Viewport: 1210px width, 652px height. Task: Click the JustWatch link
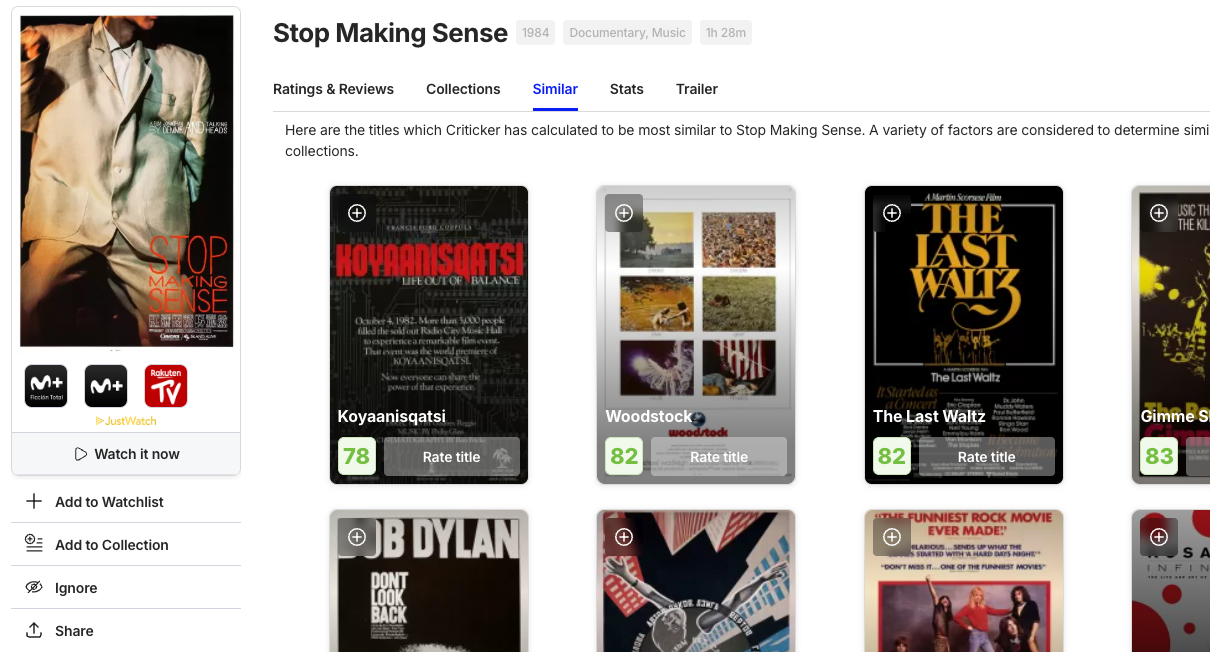coord(126,421)
